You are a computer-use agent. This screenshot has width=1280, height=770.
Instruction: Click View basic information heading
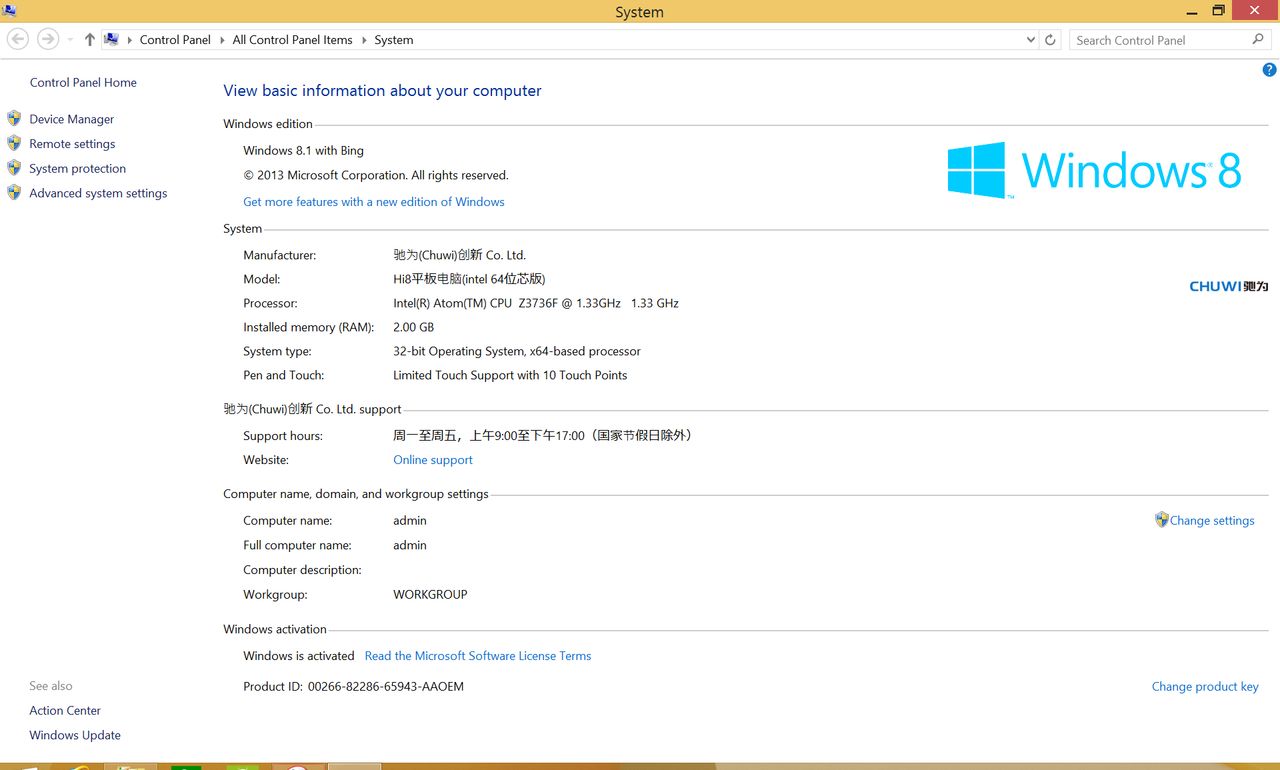click(382, 91)
